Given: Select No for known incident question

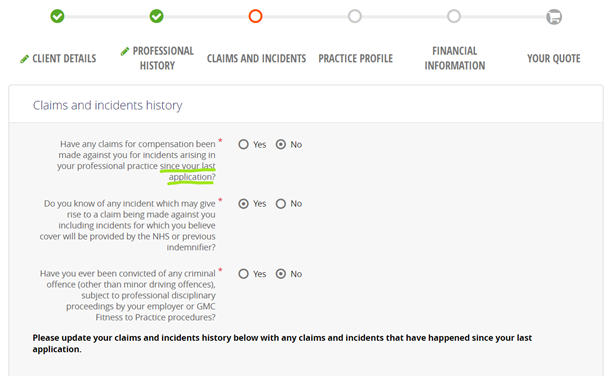Looking at the screenshot, I should coord(281,204).
